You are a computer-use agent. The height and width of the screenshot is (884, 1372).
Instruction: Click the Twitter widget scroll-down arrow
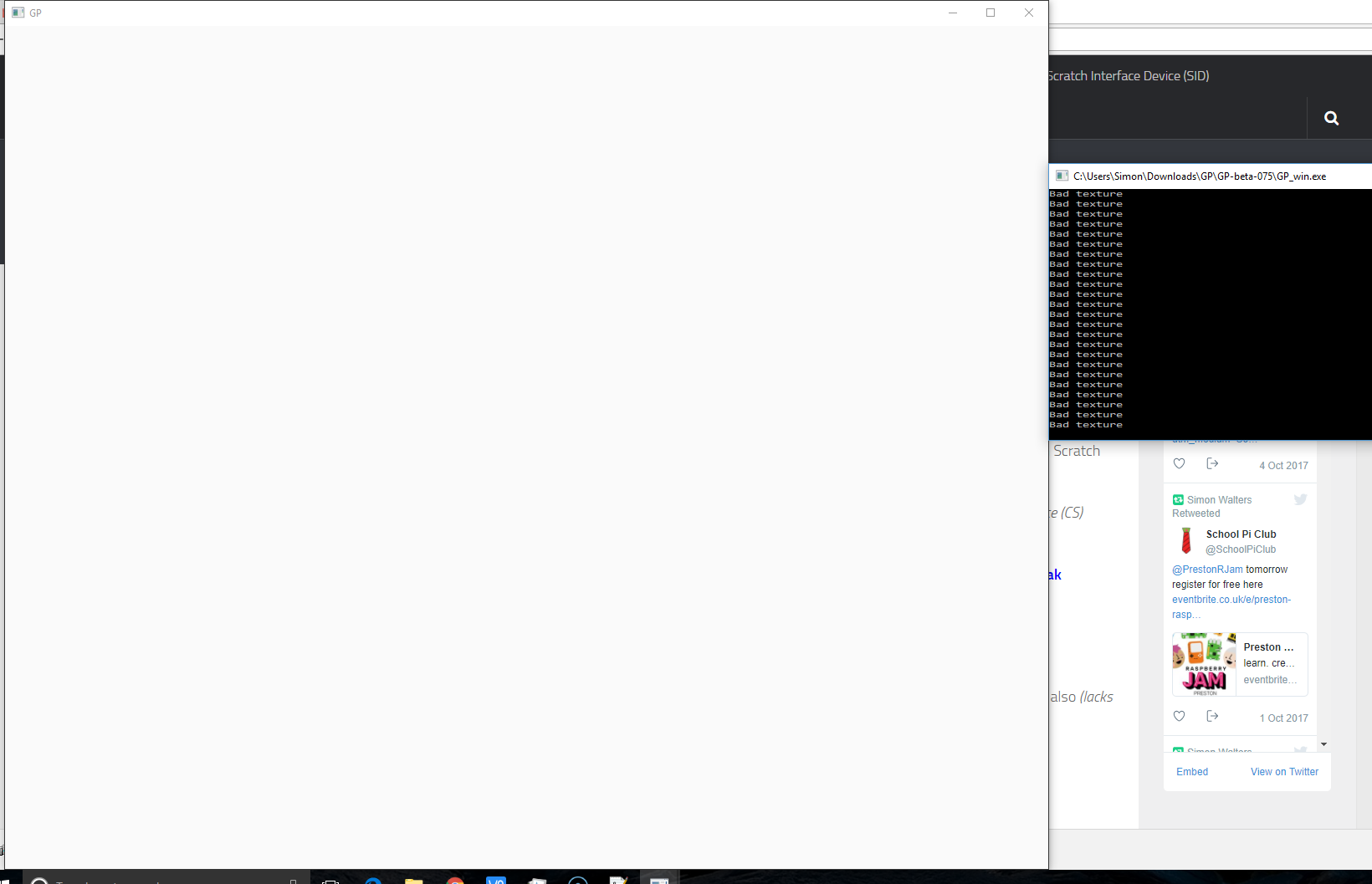1323,743
